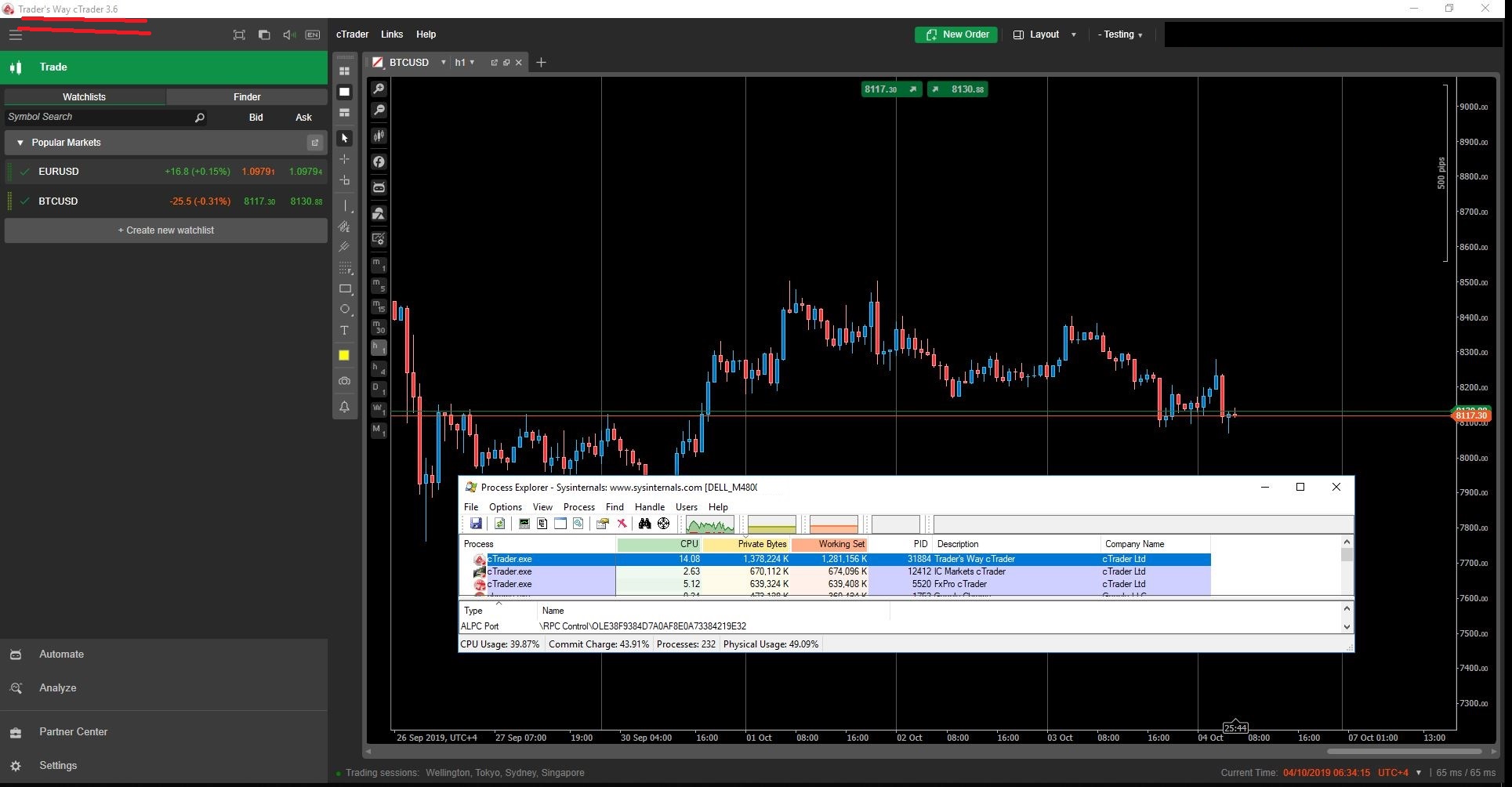The image size is (1512, 787).
Task: Switch chart timeframe to h4
Action: (x=379, y=368)
